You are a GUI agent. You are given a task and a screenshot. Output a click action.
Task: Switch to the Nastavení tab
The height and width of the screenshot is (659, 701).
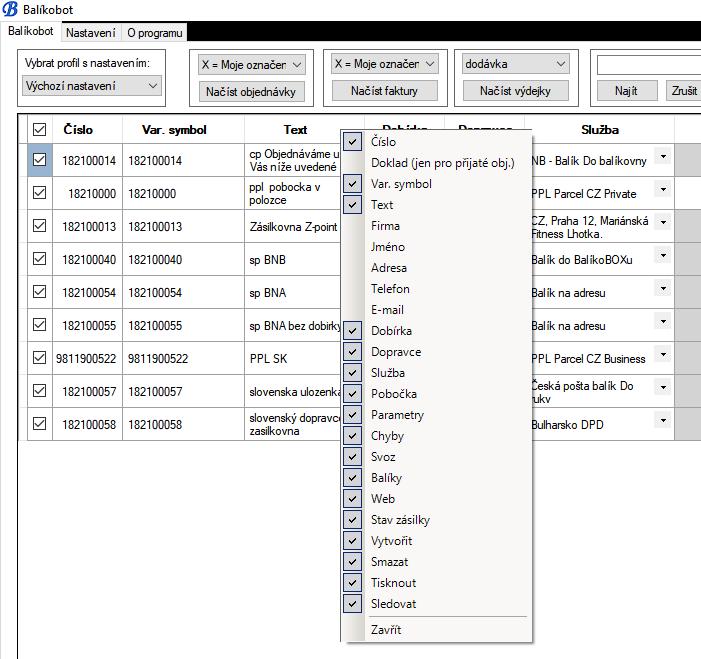point(91,33)
